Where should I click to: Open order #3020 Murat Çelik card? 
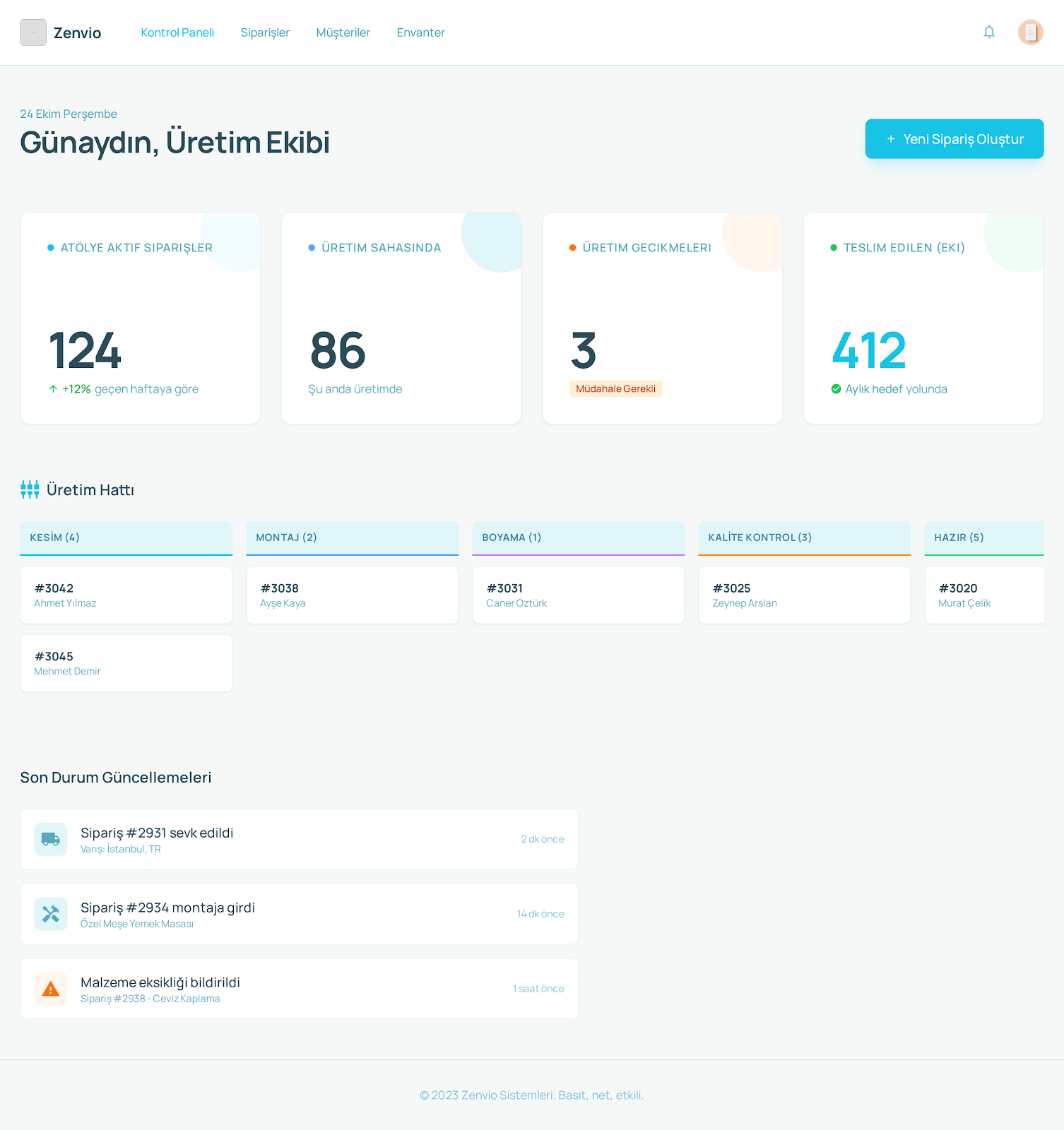click(984, 595)
